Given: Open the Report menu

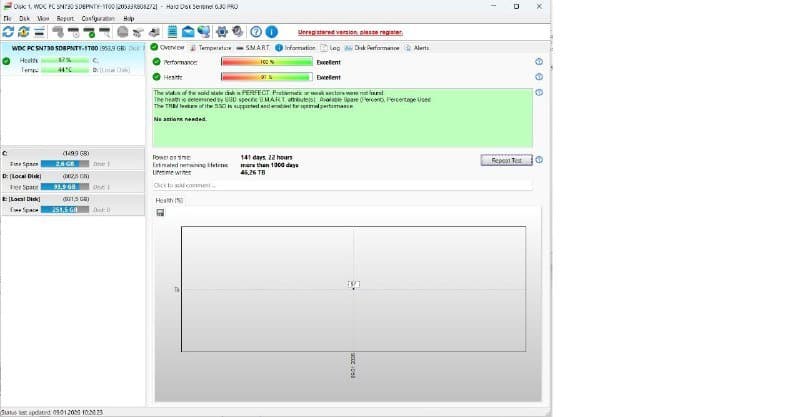Looking at the screenshot, I should point(65,18).
